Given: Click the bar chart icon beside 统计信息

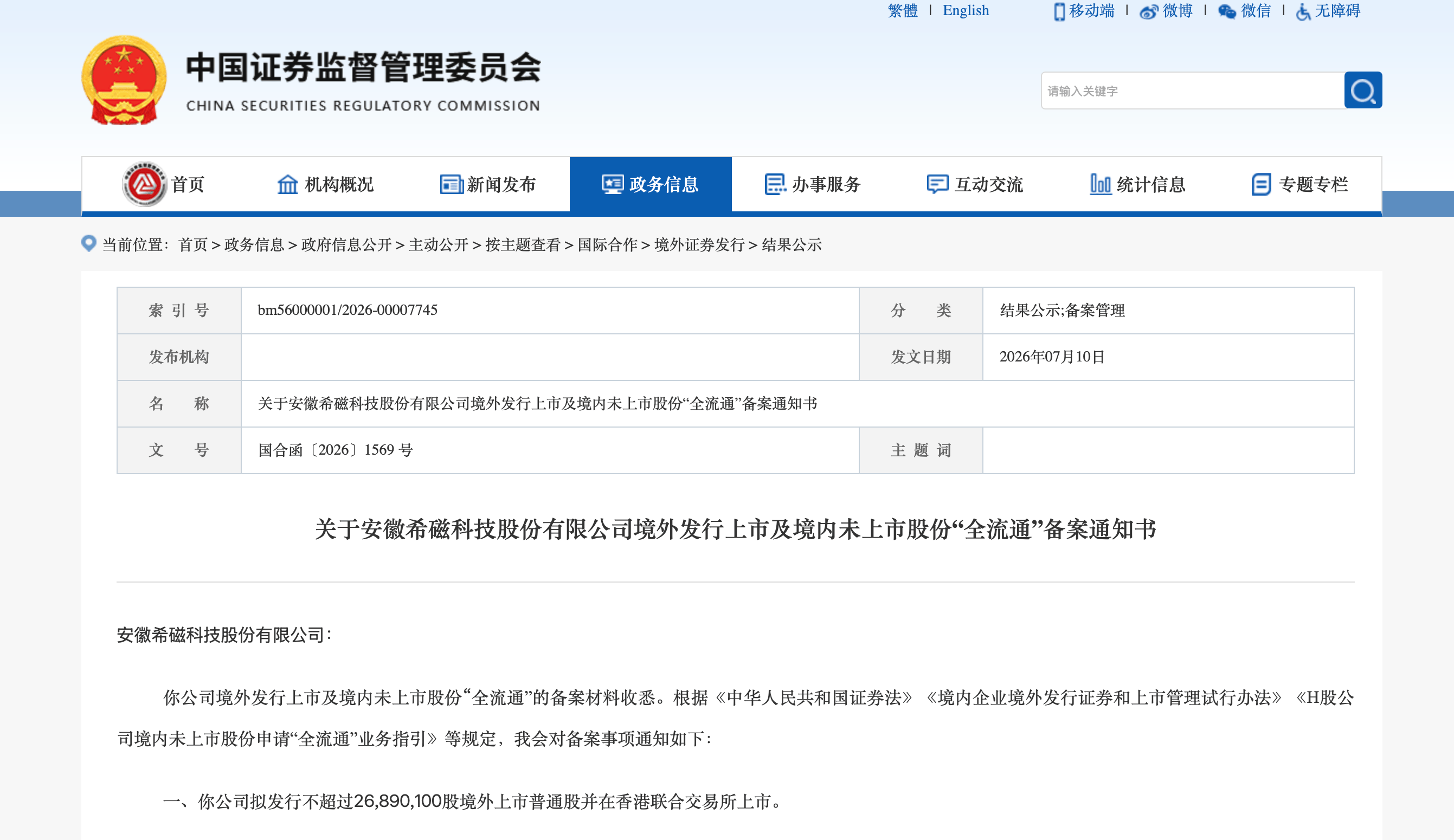Looking at the screenshot, I should pyautogui.click(x=1101, y=185).
